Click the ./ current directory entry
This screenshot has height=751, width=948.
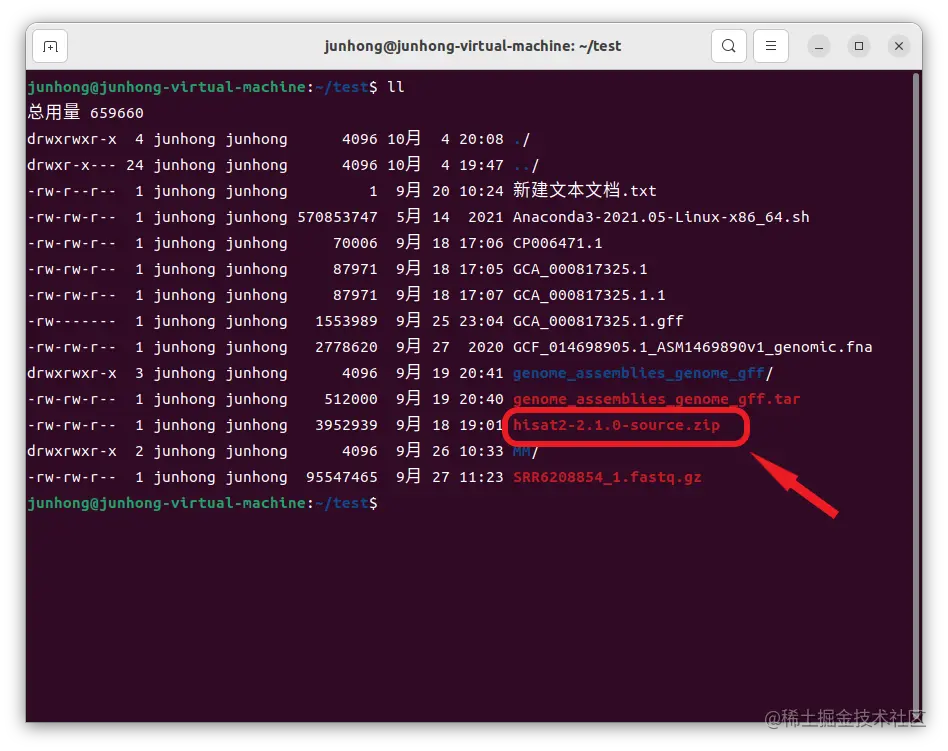[x=521, y=139]
